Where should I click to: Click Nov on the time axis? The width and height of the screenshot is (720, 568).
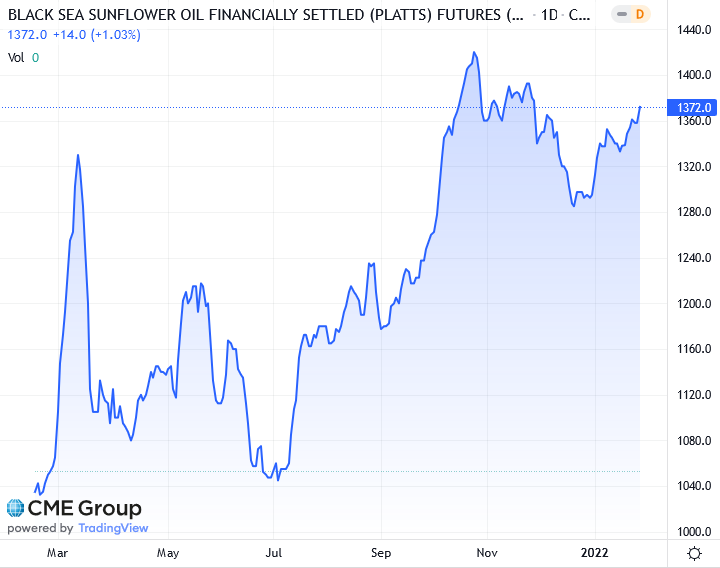[x=487, y=552]
